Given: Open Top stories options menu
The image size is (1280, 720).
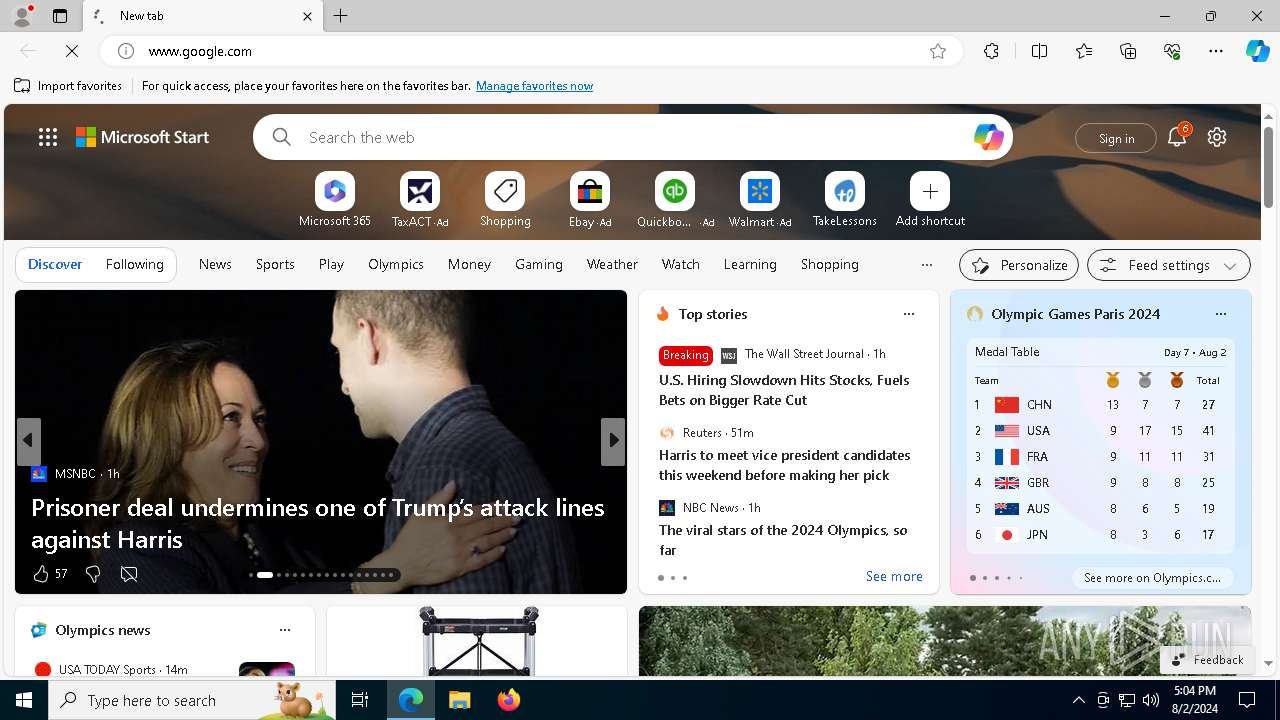Looking at the screenshot, I should (909, 314).
